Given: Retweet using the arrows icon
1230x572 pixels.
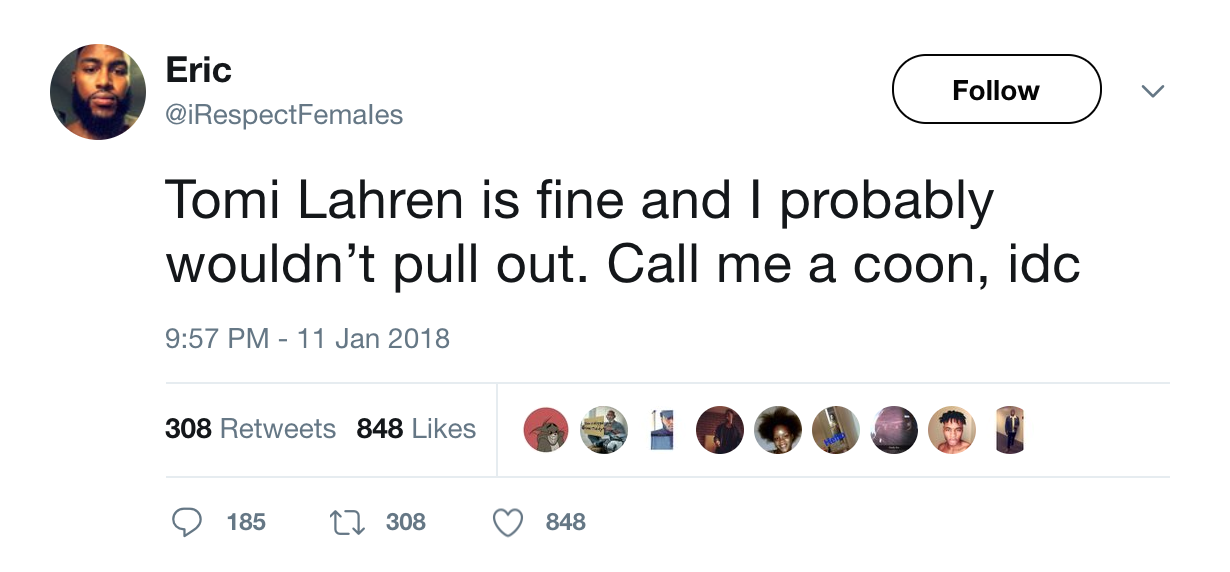Looking at the screenshot, I should (x=349, y=522).
